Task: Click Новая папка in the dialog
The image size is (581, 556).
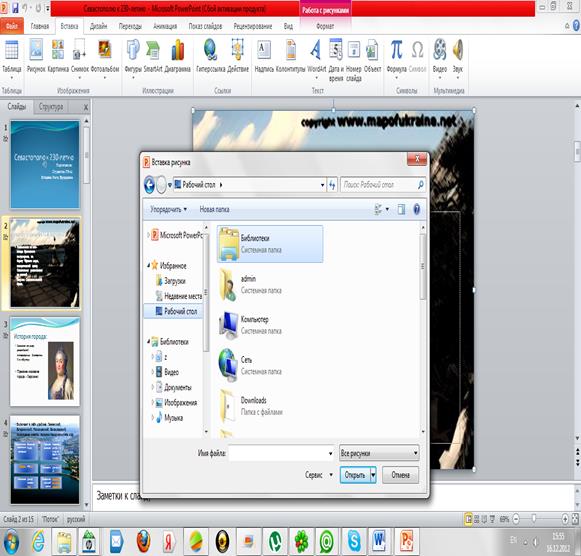Action: [x=214, y=209]
